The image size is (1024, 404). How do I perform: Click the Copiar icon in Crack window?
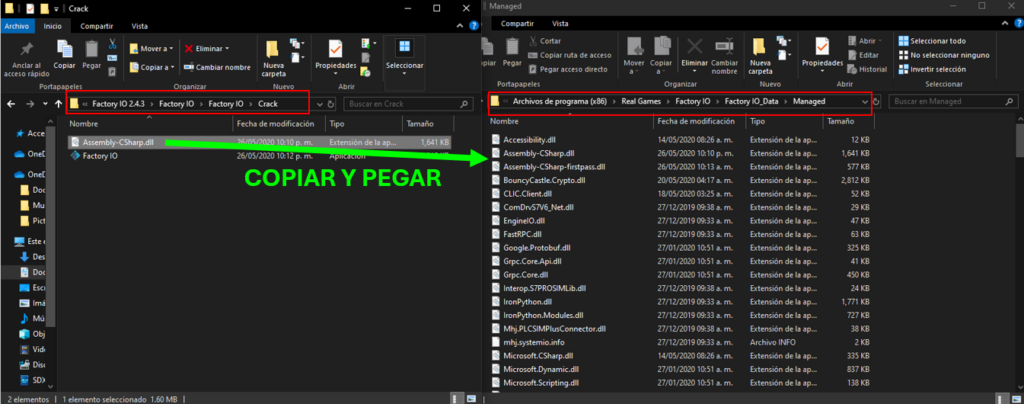coord(64,55)
